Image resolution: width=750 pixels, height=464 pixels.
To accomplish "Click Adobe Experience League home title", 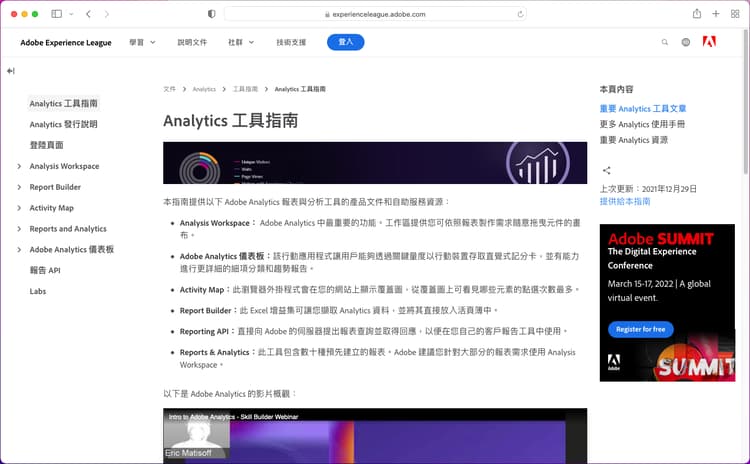I will click(66, 43).
